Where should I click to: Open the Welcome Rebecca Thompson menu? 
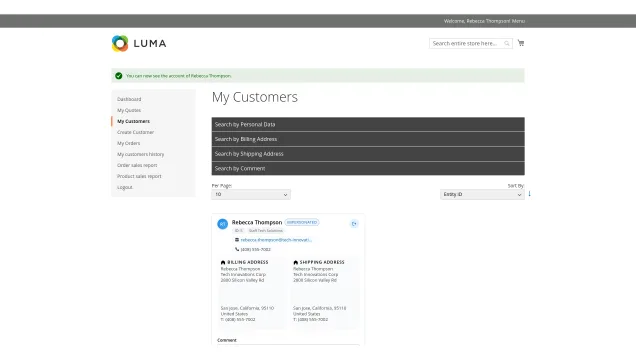pos(484,21)
